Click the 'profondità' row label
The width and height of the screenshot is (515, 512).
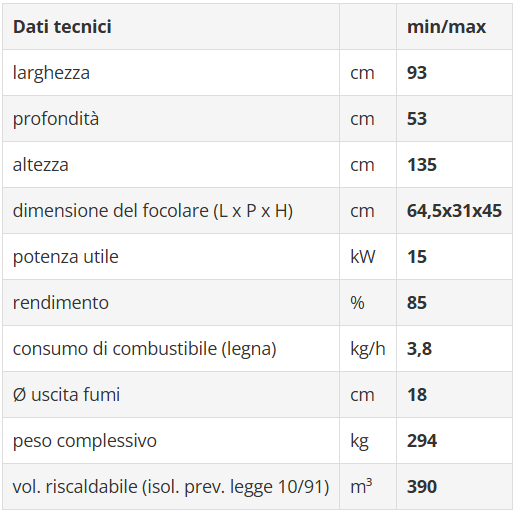(x=56, y=119)
